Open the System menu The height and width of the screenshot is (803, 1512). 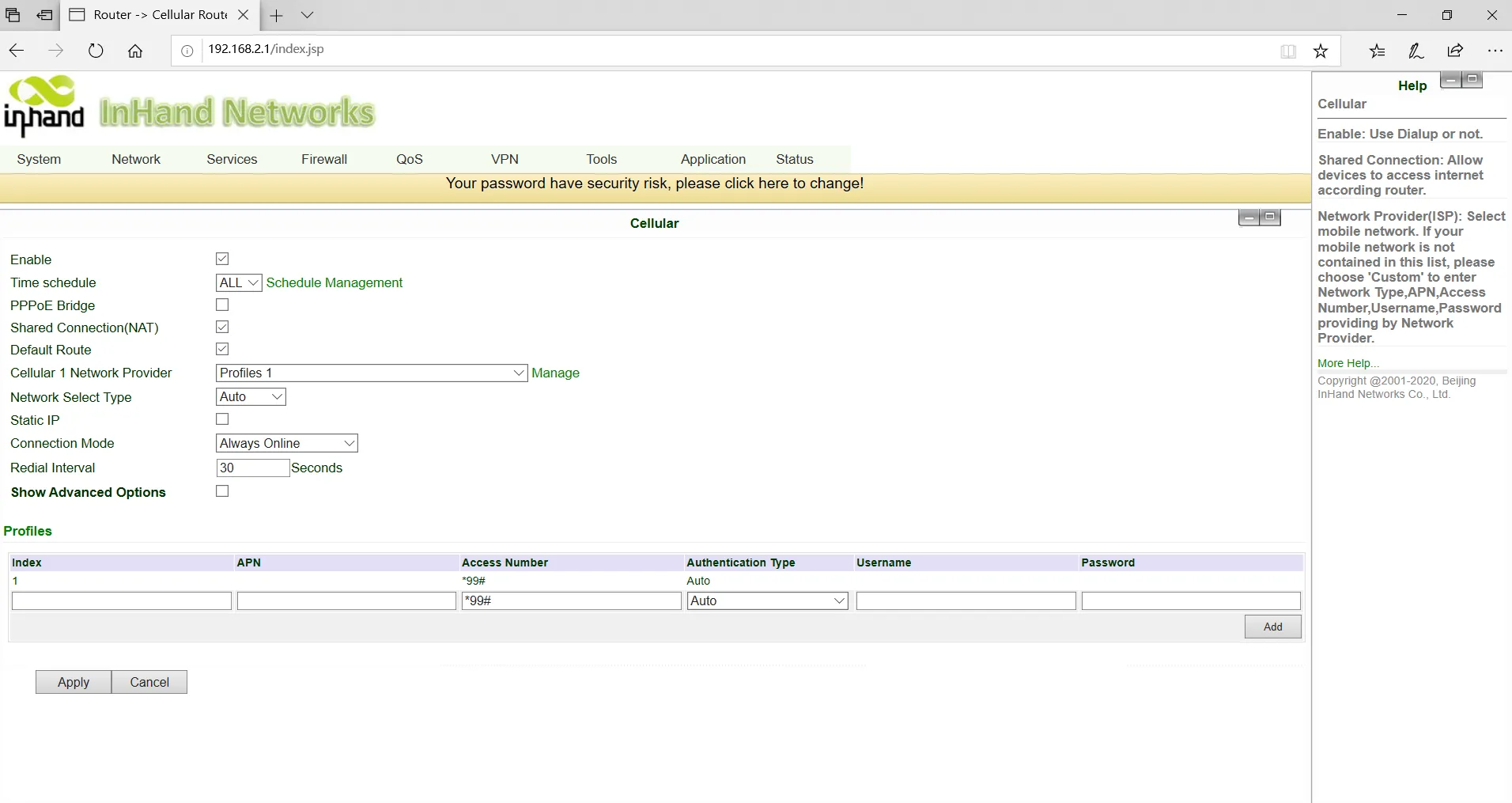(x=39, y=159)
